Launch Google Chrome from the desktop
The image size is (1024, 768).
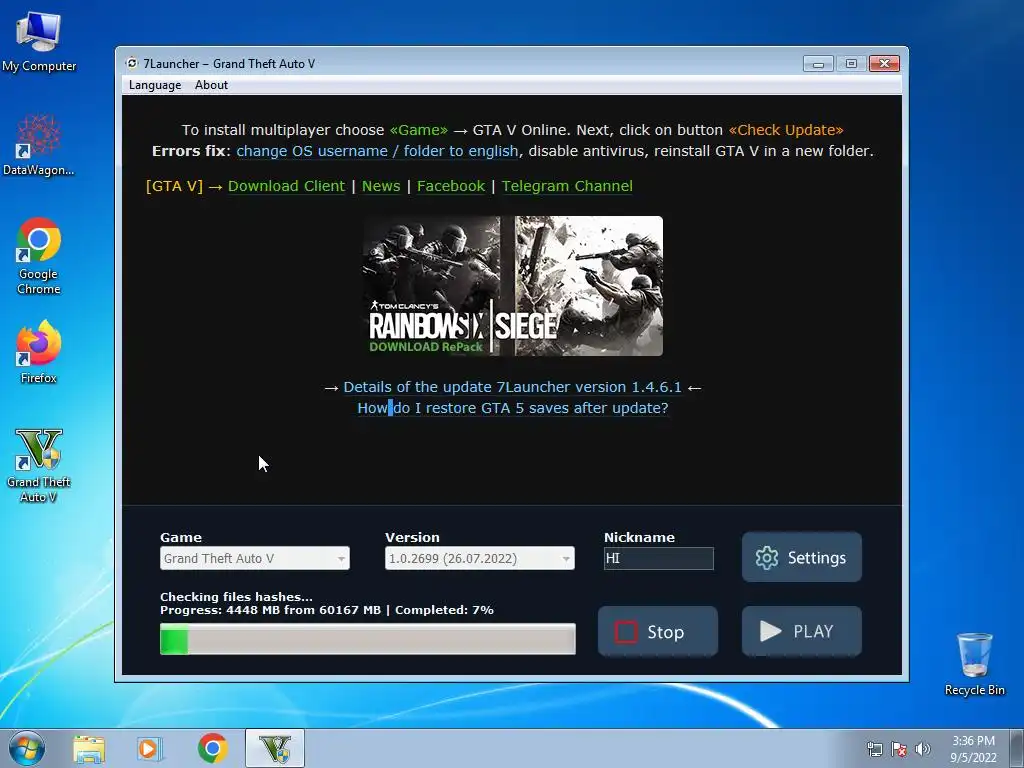[x=39, y=256]
